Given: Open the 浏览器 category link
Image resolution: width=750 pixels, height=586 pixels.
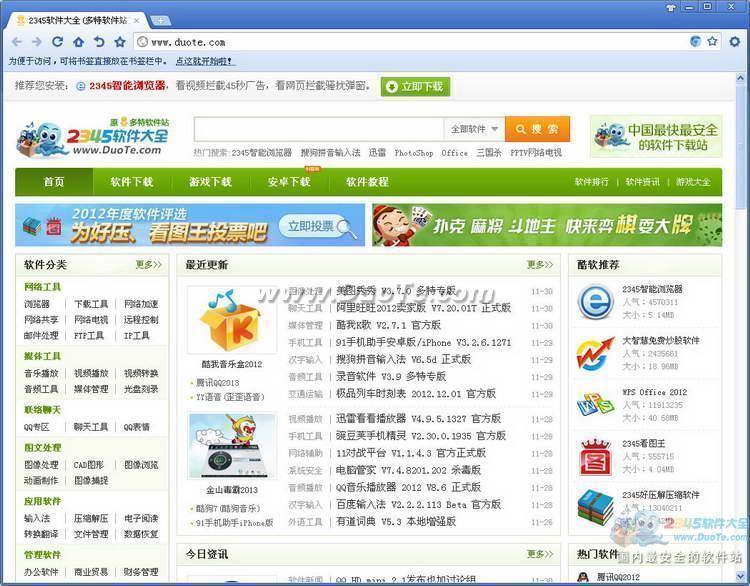Looking at the screenshot, I should [37, 304].
